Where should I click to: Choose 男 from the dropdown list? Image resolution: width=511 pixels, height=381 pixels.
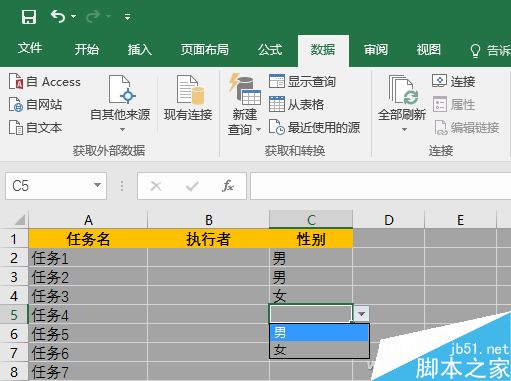(x=319, y=332)
